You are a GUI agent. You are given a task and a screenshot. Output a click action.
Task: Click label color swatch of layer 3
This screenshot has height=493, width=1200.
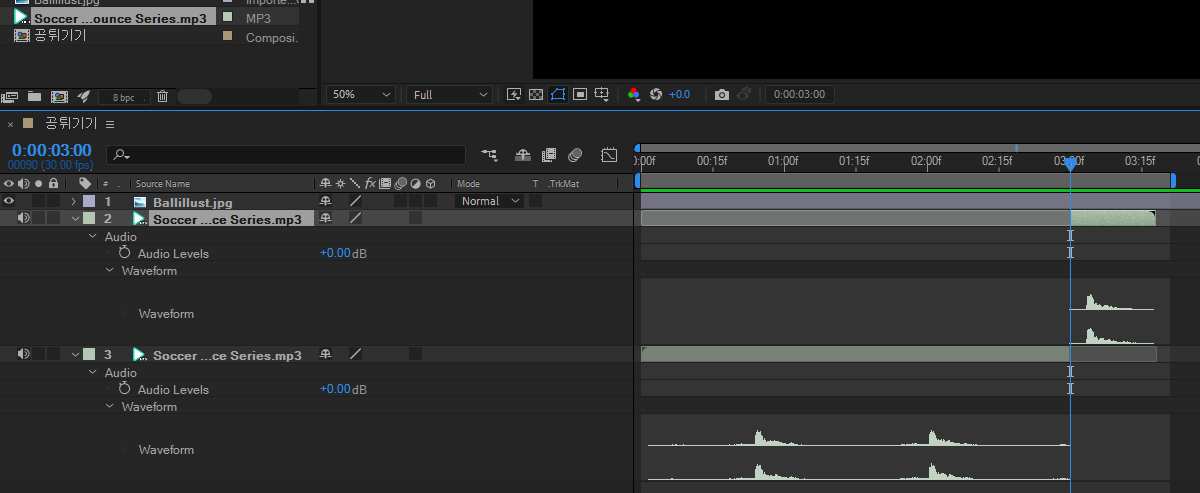[89, 354]
